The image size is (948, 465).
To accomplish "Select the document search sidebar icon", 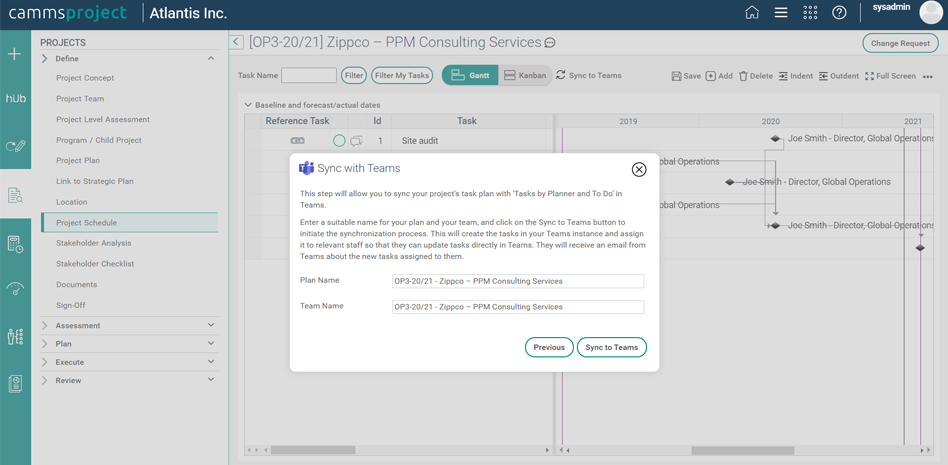I will (15, 195).
